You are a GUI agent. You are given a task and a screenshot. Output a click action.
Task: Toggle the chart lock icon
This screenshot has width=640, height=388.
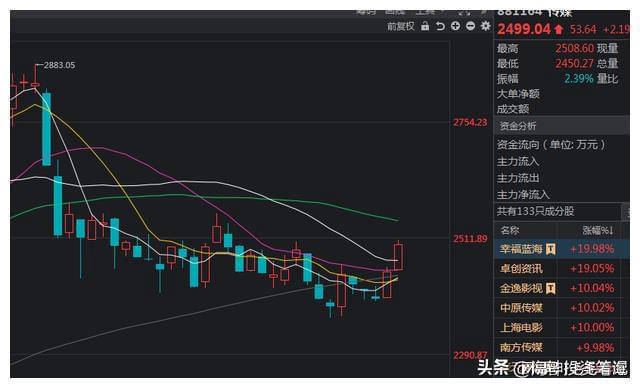[x=425, y=26]
